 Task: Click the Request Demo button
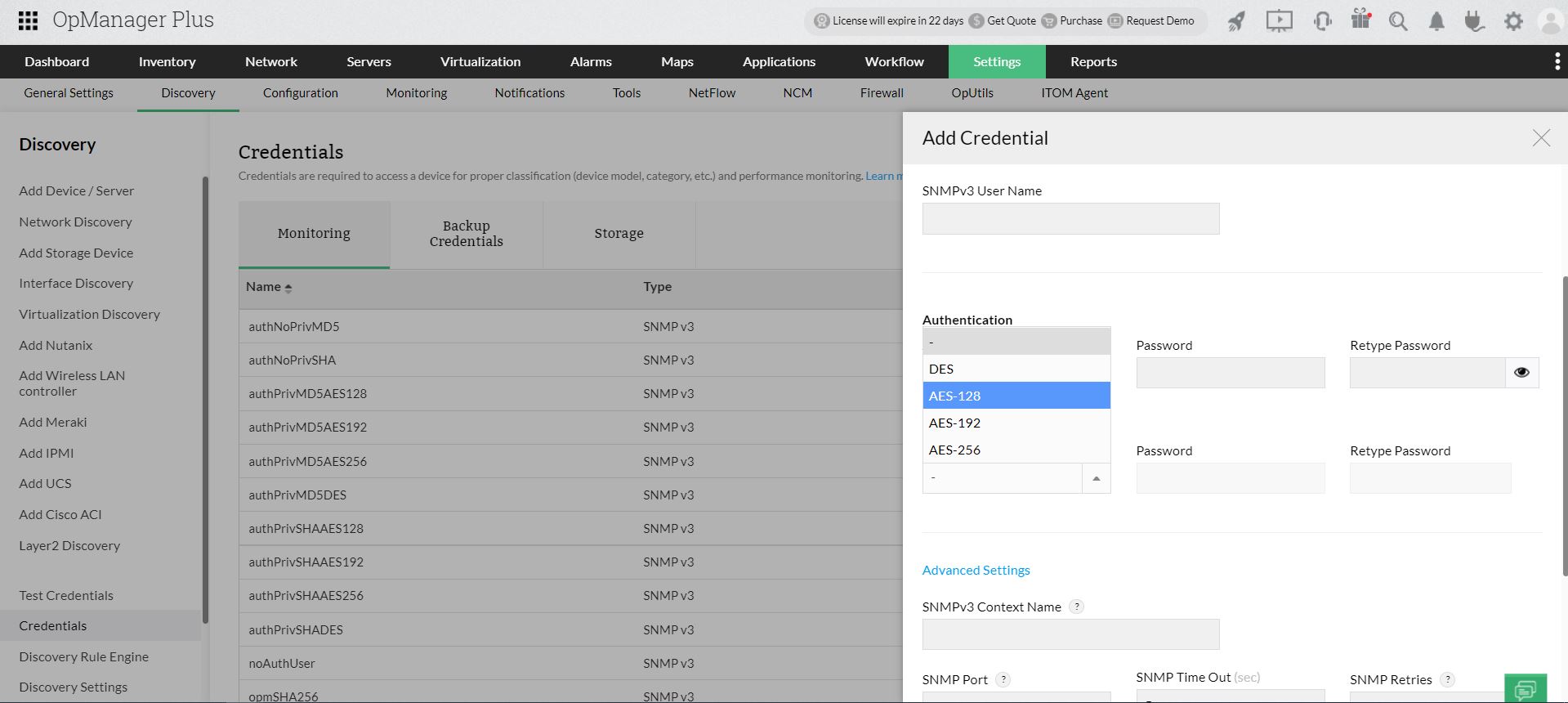pos(1151,21)
